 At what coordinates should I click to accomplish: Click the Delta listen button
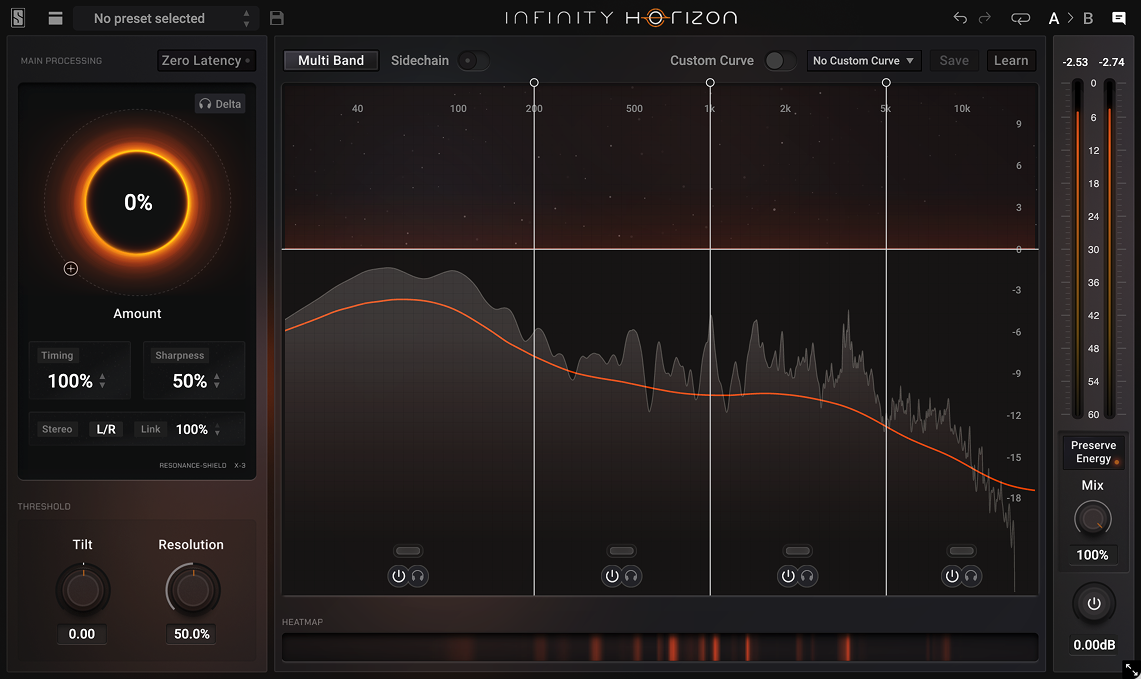(x=220, y=104)
